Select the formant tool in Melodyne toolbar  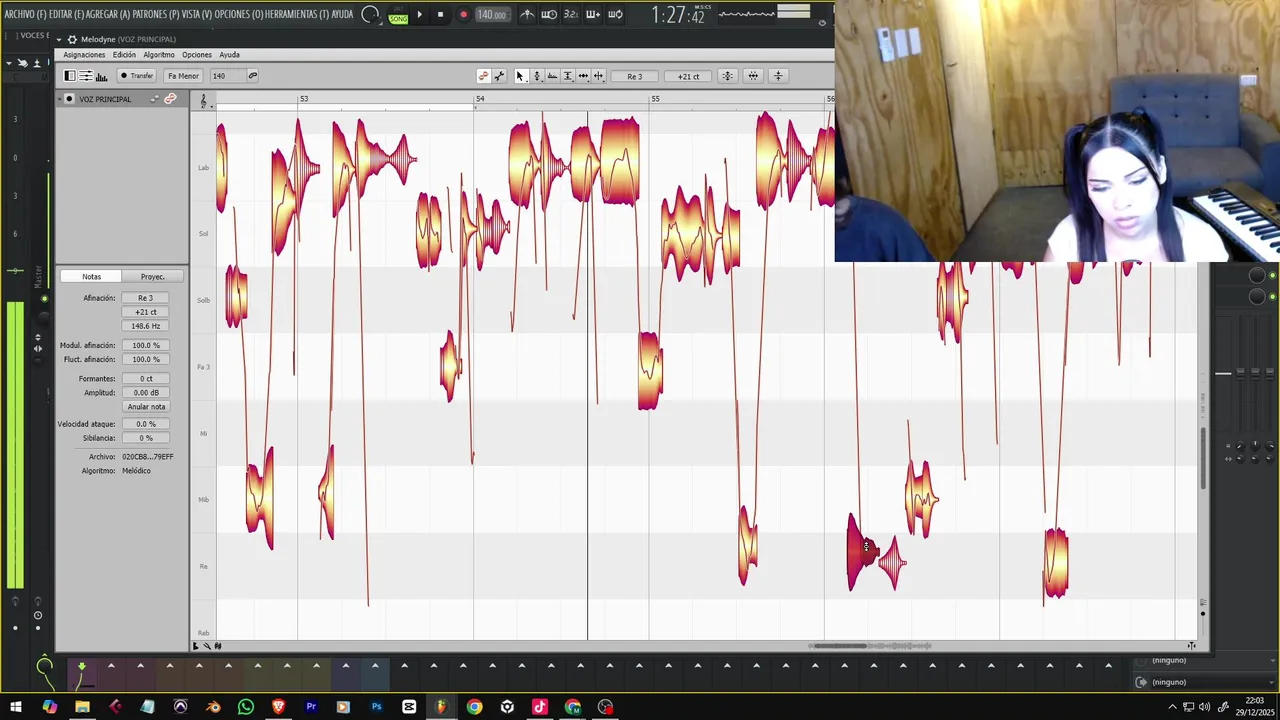click(552, 76)
